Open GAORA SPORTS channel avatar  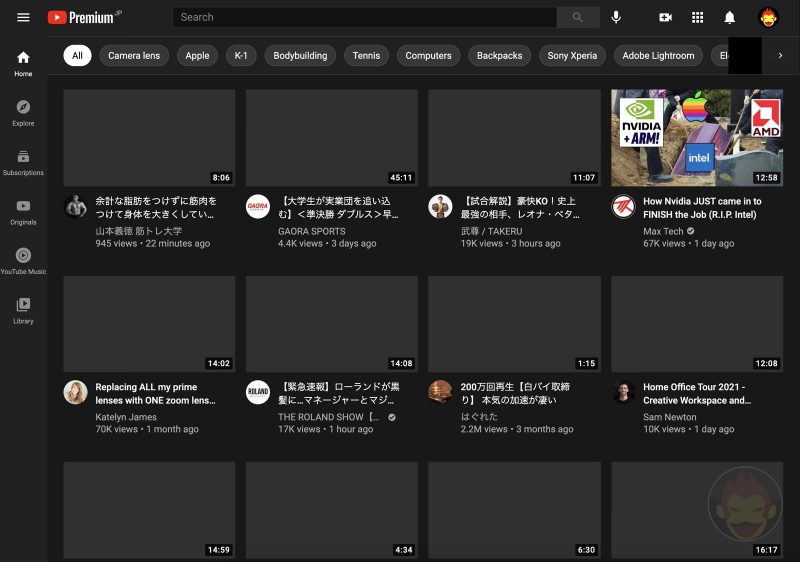click(x=258, y=207)
